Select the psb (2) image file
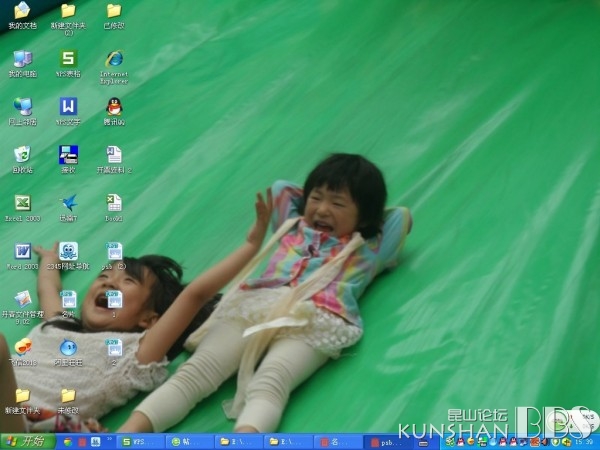600x450 pixels. [x=114, y=257]
